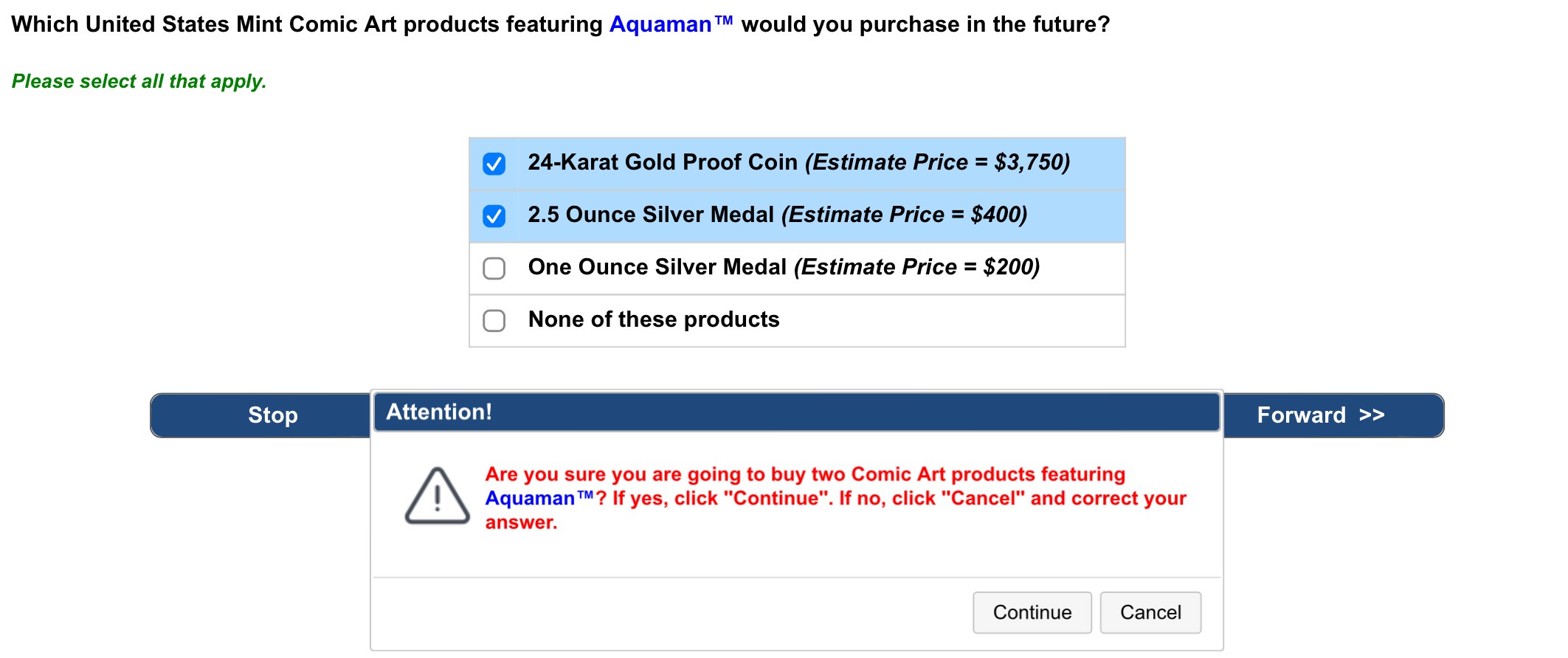Click the One Ounce Silver Medal label
This screenshot has height=658, width=1568.
pyautogui.click(x=657, y=267)
